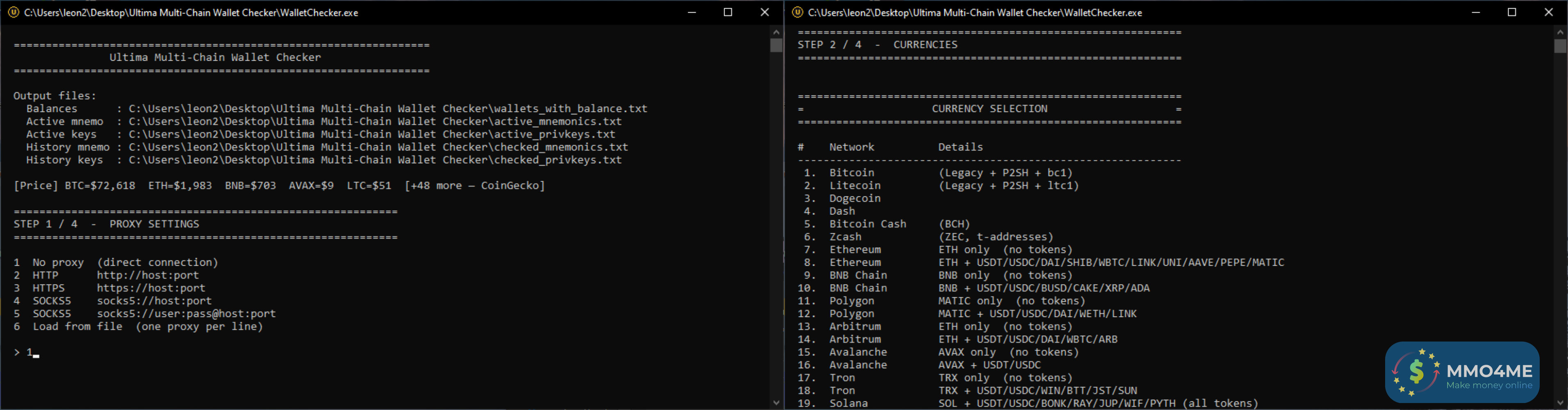The height and width of the screenshot is (410, 1568).
Task: Click the BNB=$703 price value
Action: click(250, 186)
